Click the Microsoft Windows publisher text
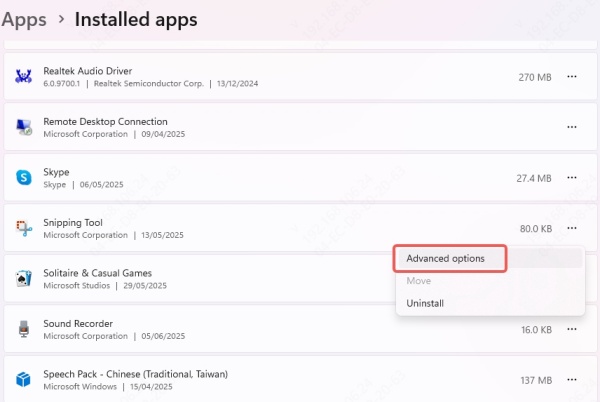The width and height of the screenshot is (600, 402). click(x=80, y=386)
